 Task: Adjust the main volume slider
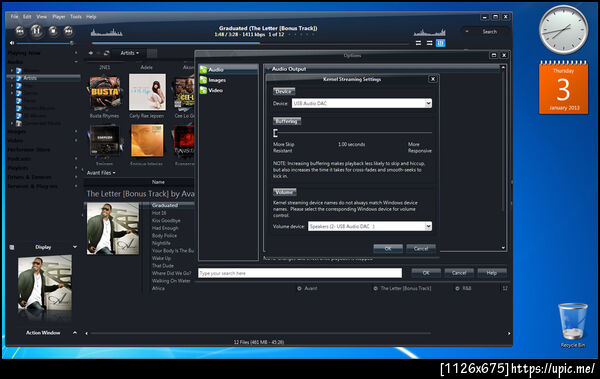click(45, 43)
